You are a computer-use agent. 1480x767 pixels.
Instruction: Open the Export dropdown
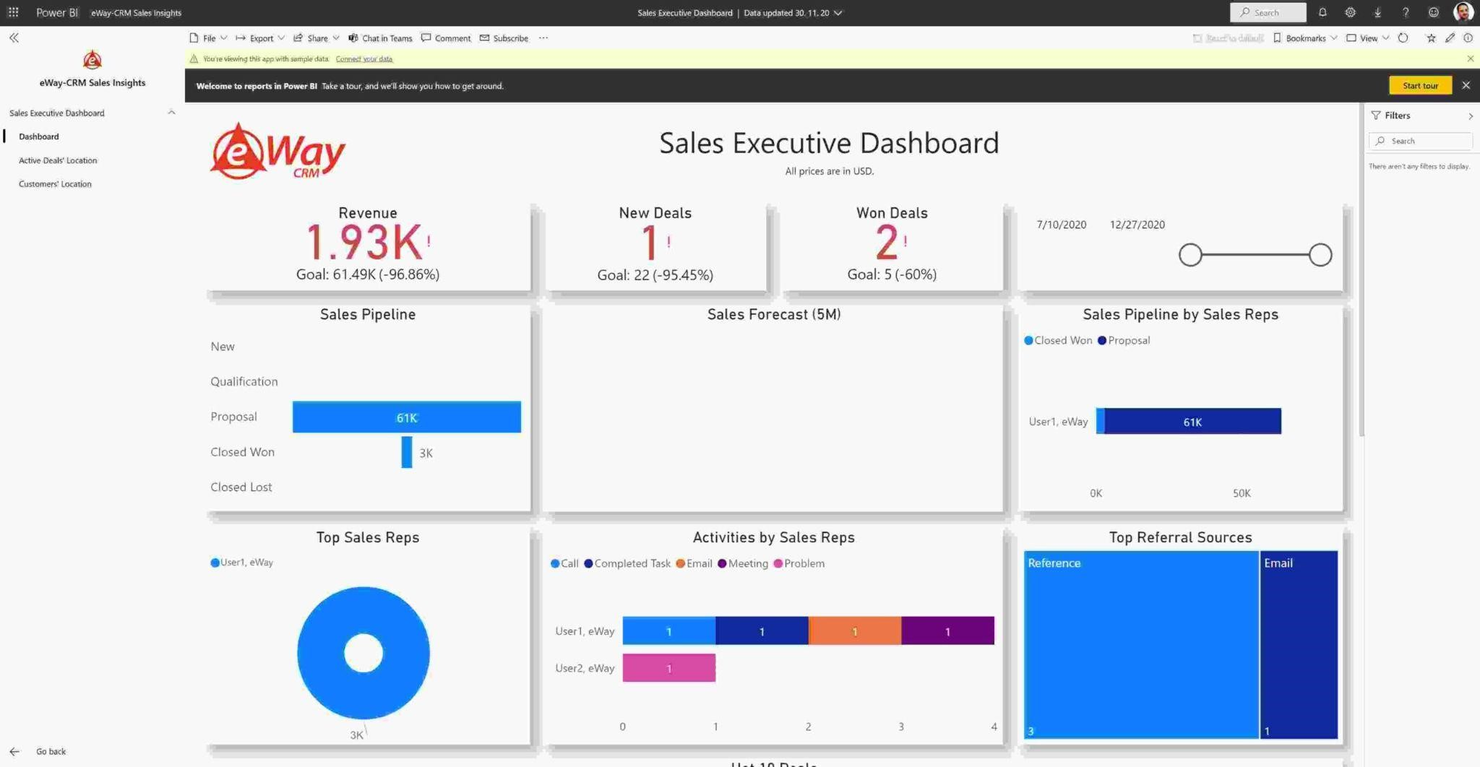(259, 37)
